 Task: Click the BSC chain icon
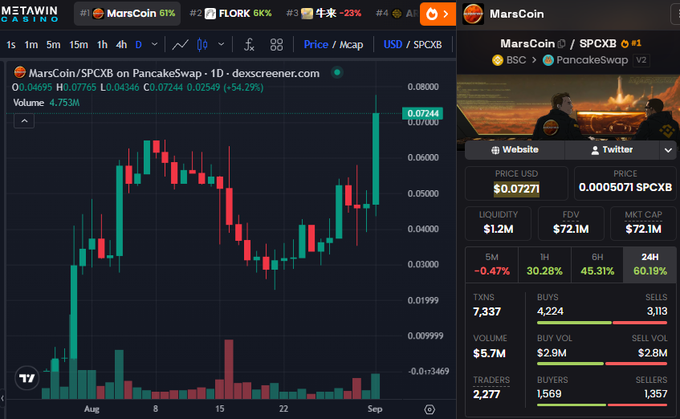click(x=497, y=60)
